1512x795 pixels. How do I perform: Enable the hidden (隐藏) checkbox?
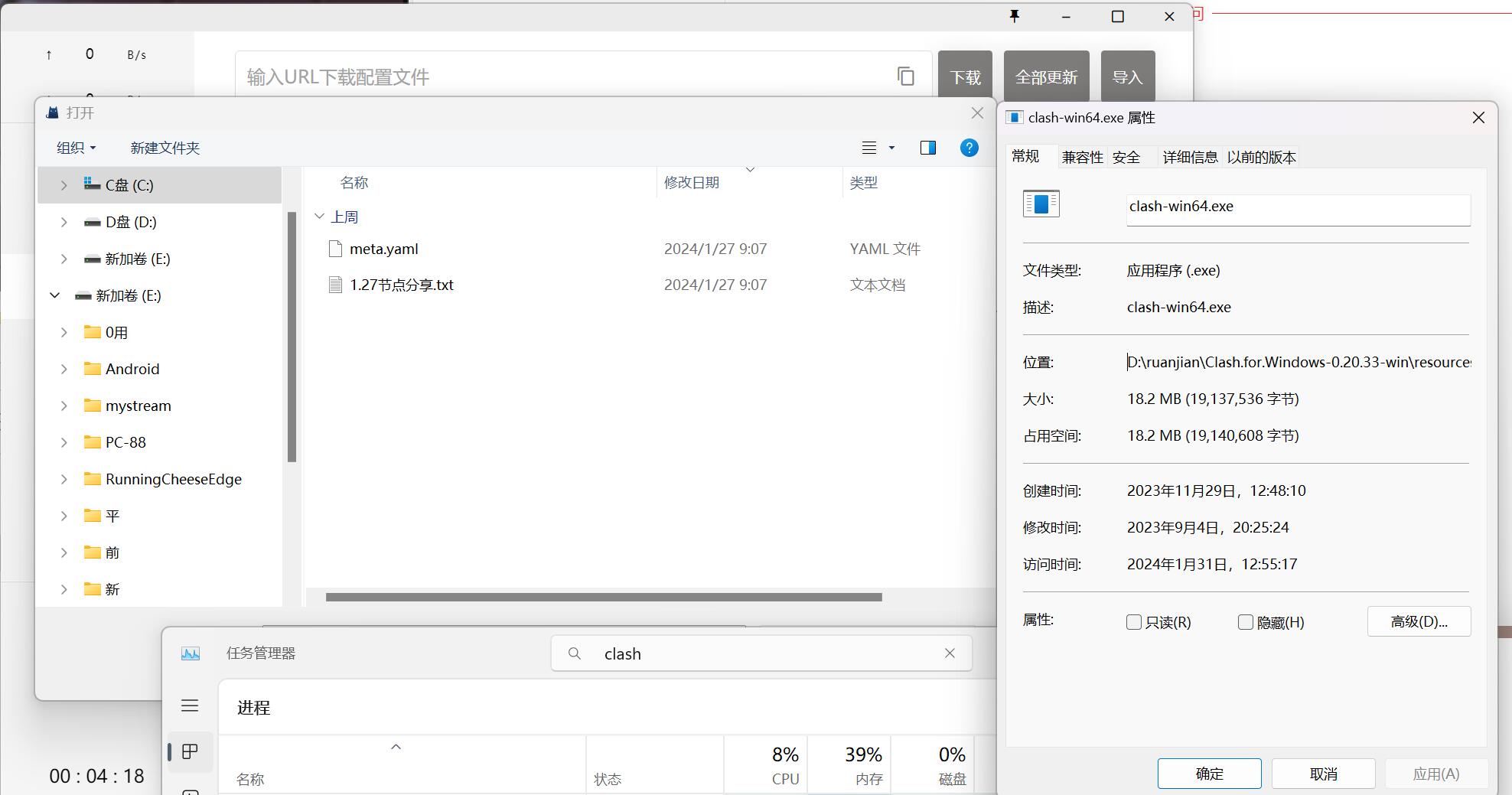click(x=1245, y=622)
